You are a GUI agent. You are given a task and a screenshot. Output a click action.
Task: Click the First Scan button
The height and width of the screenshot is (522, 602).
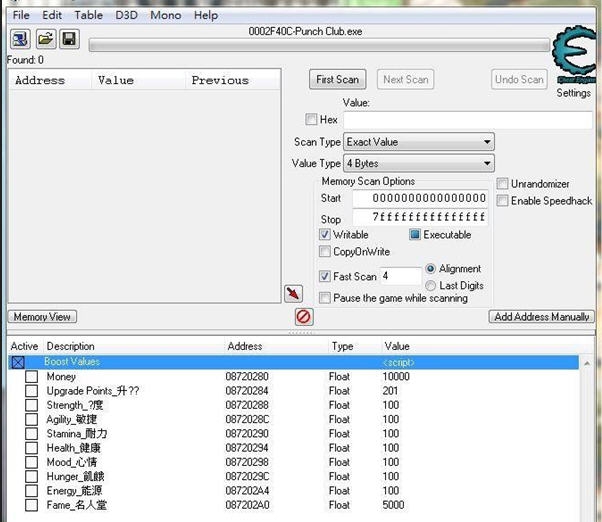(x=338, y=80)
